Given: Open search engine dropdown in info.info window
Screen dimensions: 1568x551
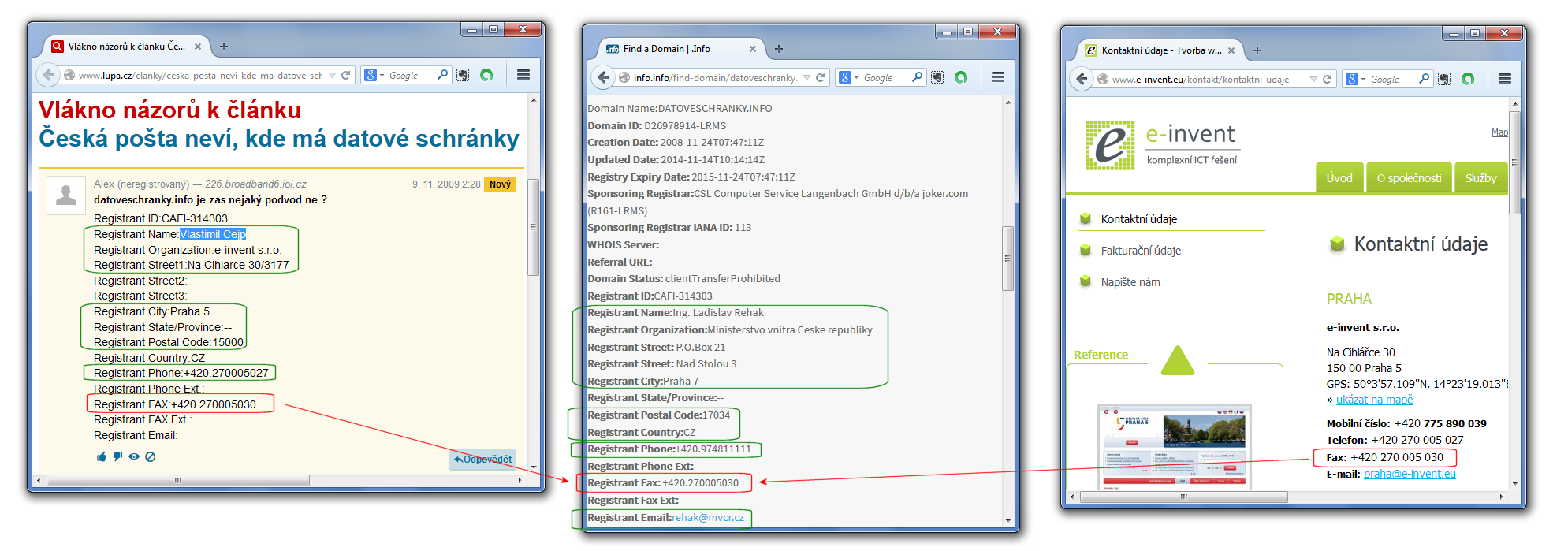Looking at the screenshot, I should coord(849,77).
